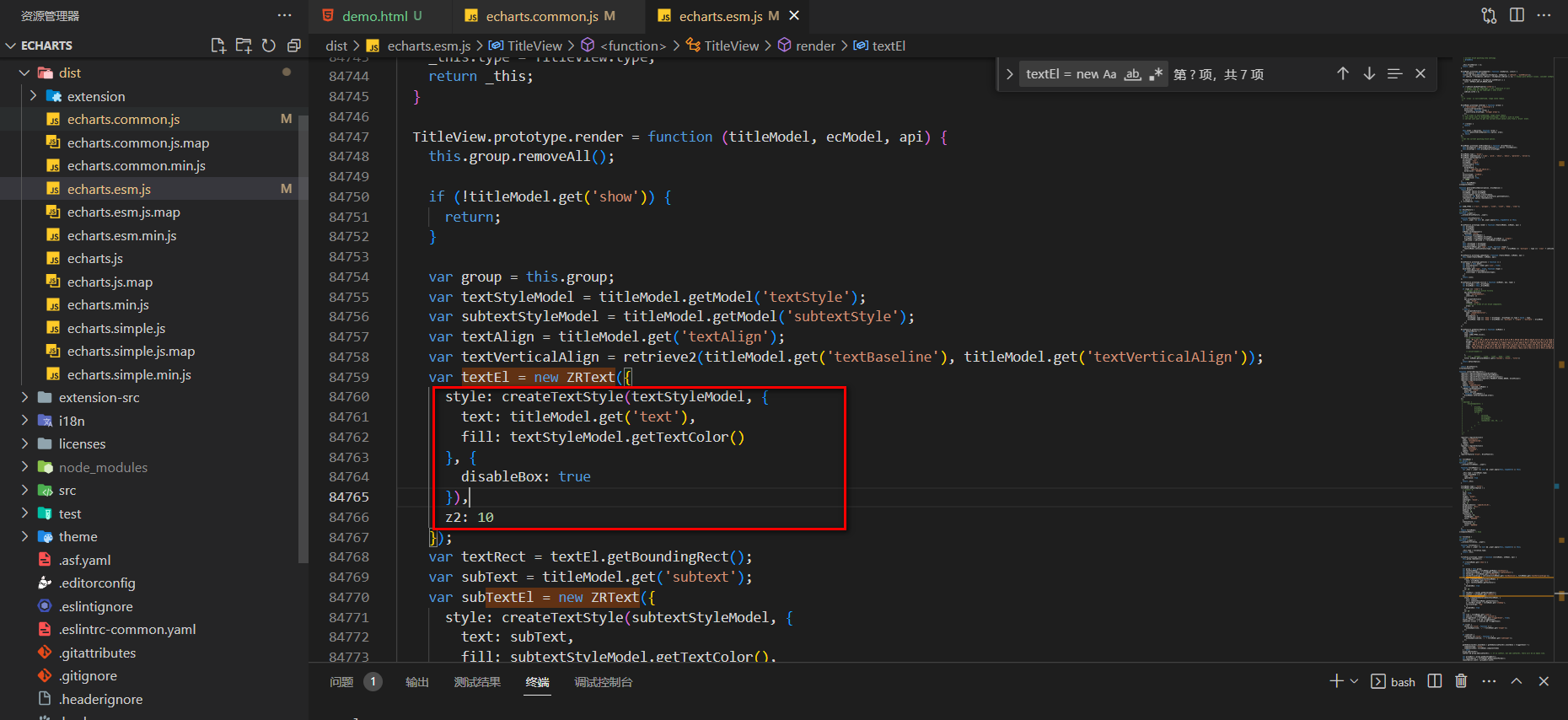Screen dimensions: 1568x720
Task: Switch to the 测试结果 panel tab
Action: (477, 682)
